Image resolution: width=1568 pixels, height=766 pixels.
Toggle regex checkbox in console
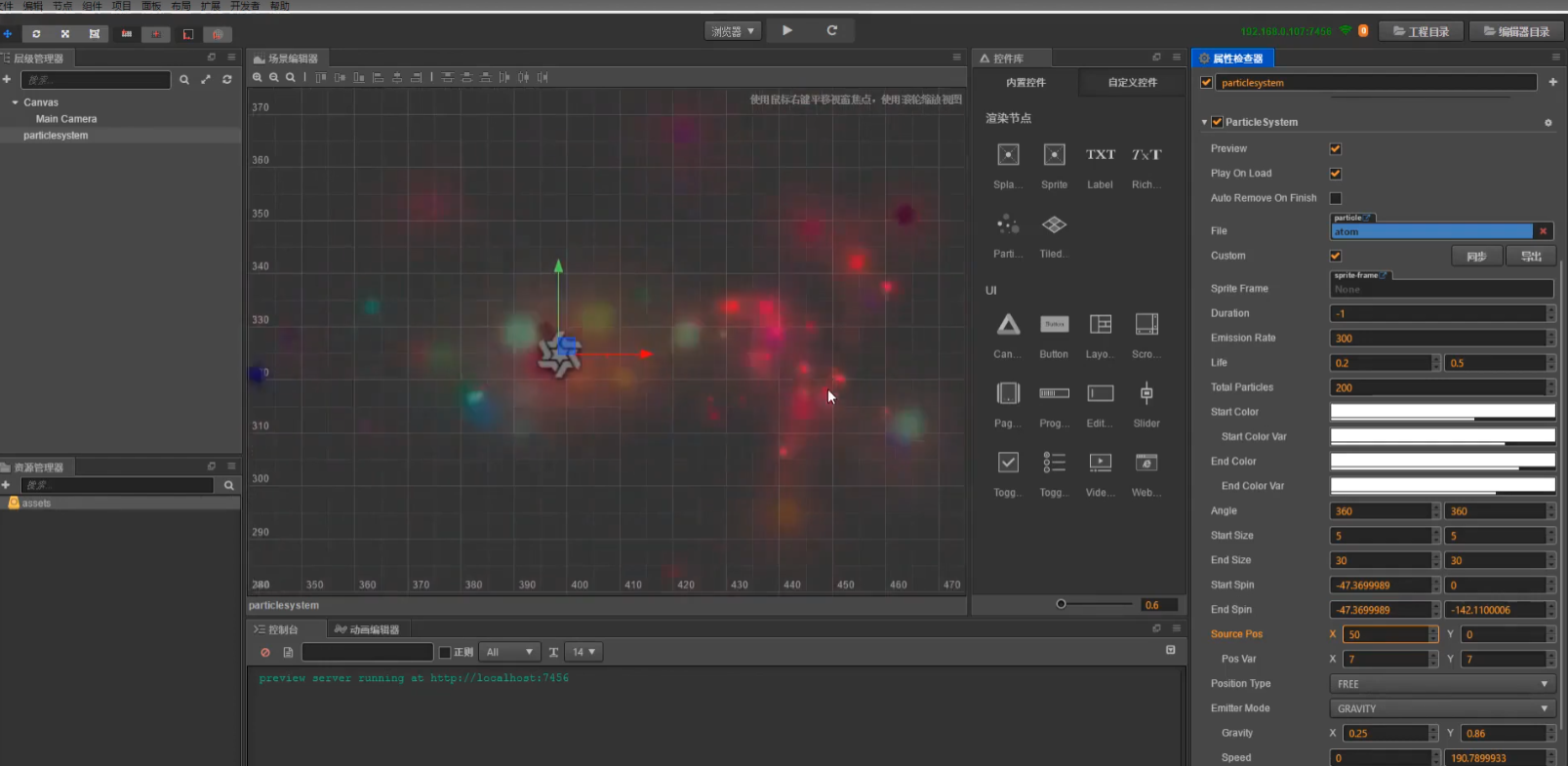(x=445, y=652)
